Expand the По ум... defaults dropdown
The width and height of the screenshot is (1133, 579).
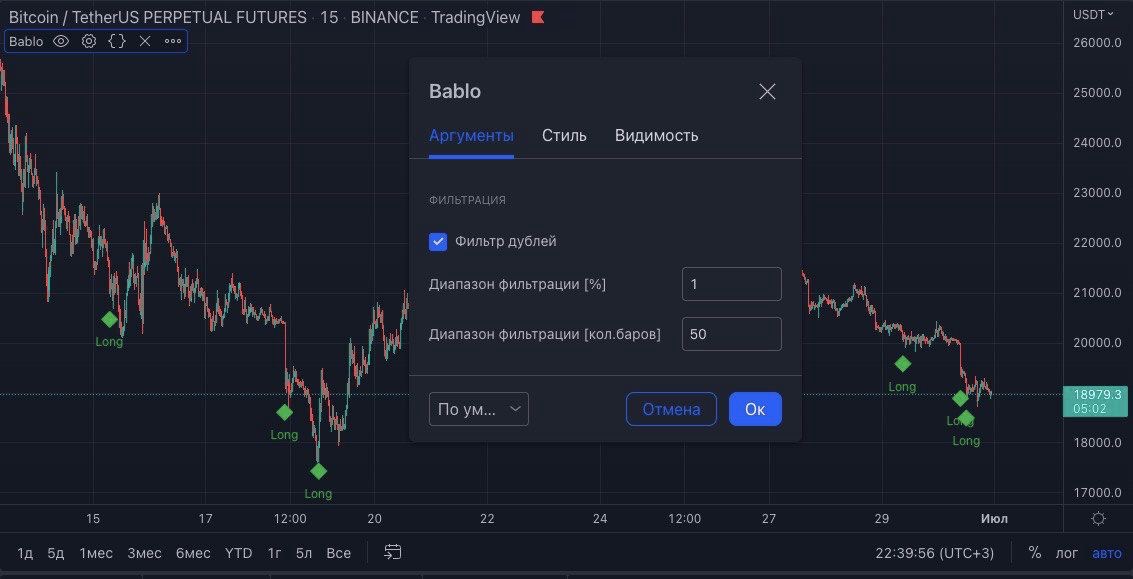coord(479,409)
